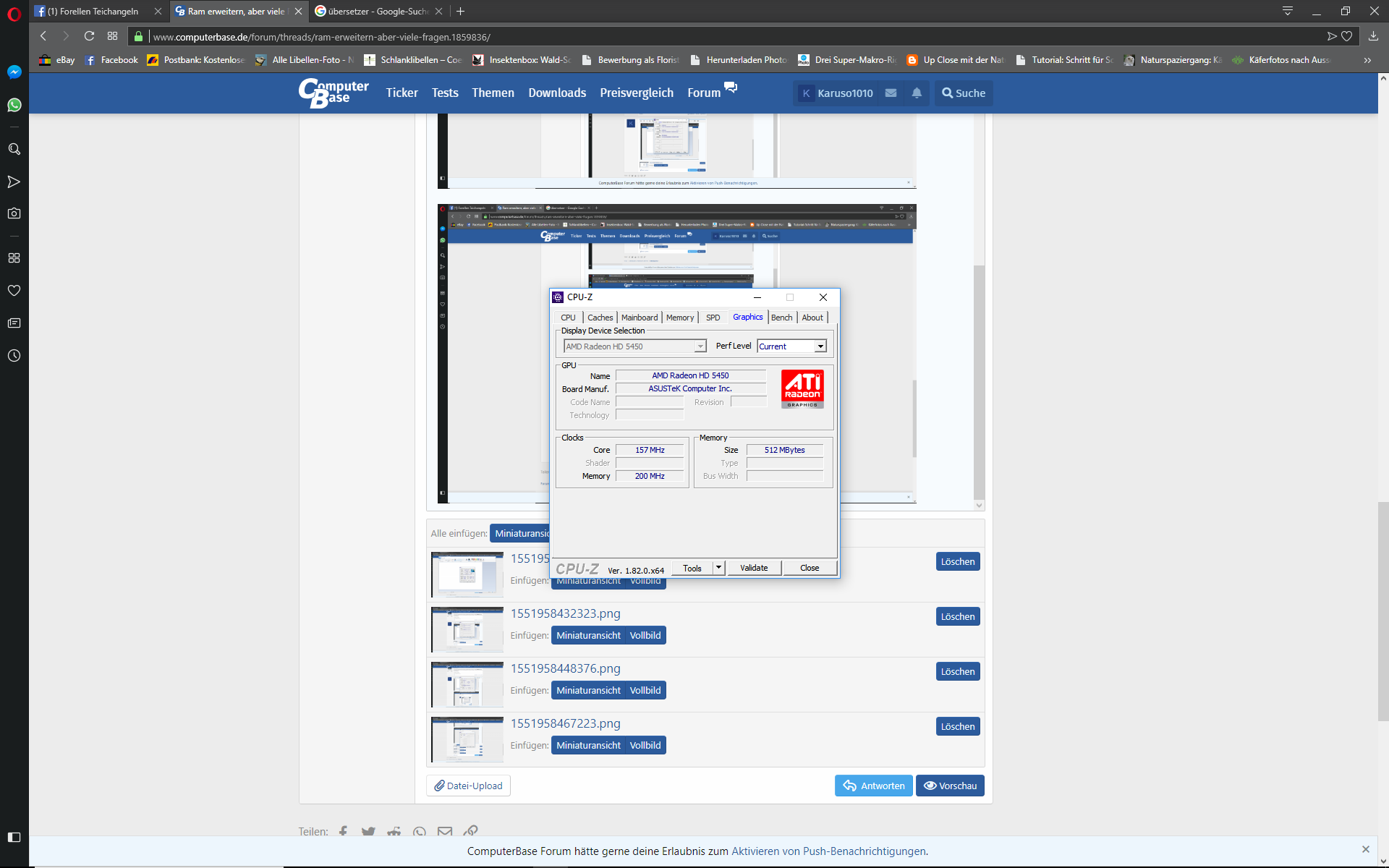Click the Antworten reply button
Screen dimensions: 1389x868
873,786
